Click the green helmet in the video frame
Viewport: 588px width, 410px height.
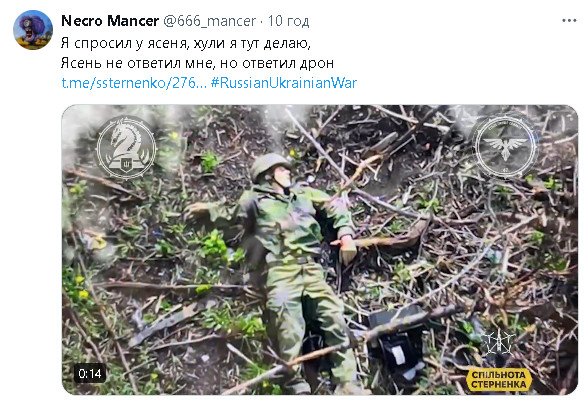point(268,165)
